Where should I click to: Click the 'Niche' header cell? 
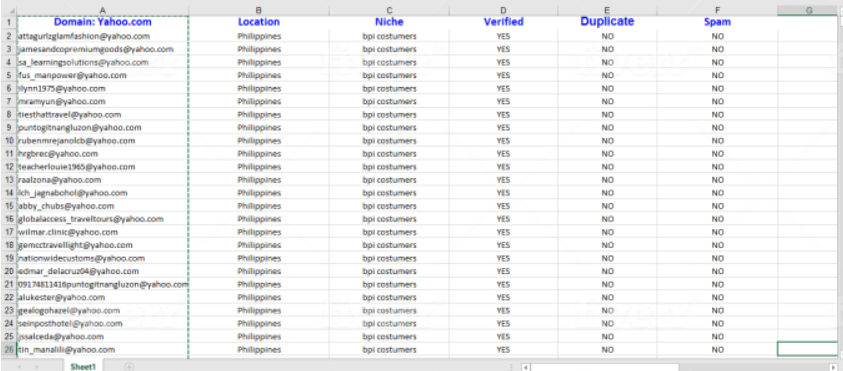coord(389,22)
